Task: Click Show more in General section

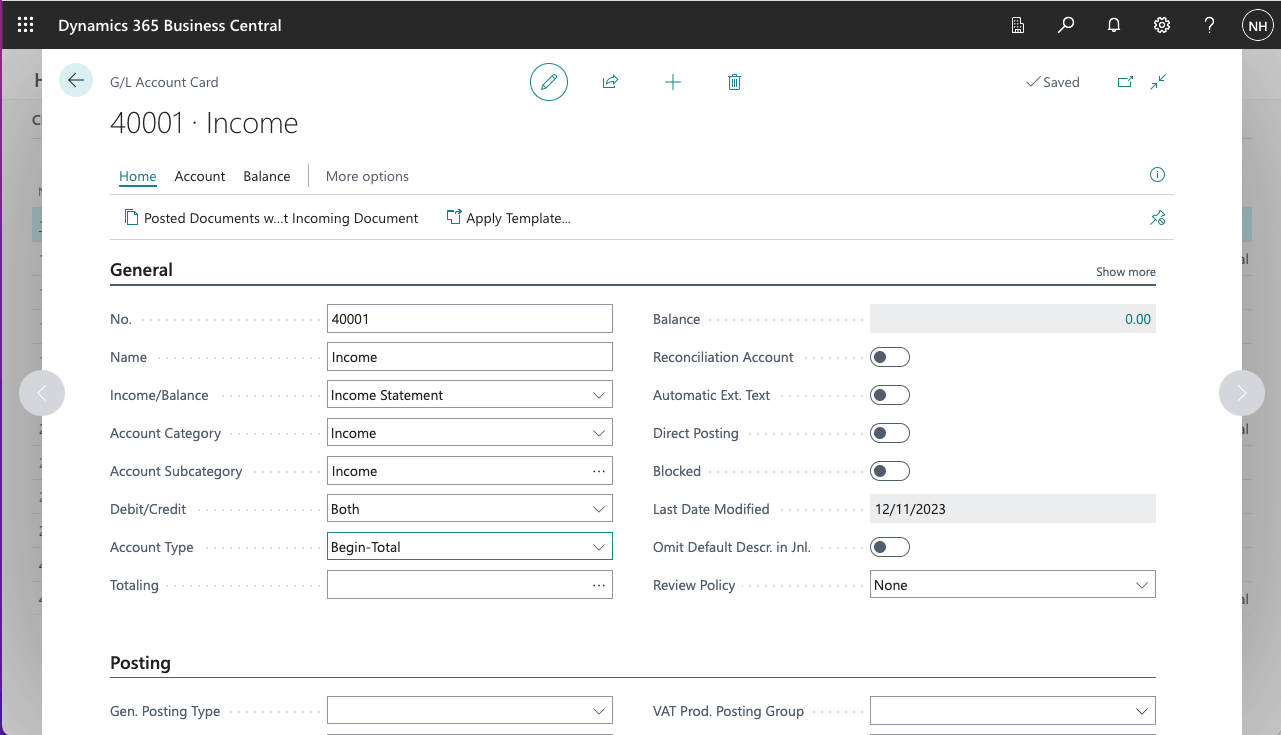Action: [1125, 272]
